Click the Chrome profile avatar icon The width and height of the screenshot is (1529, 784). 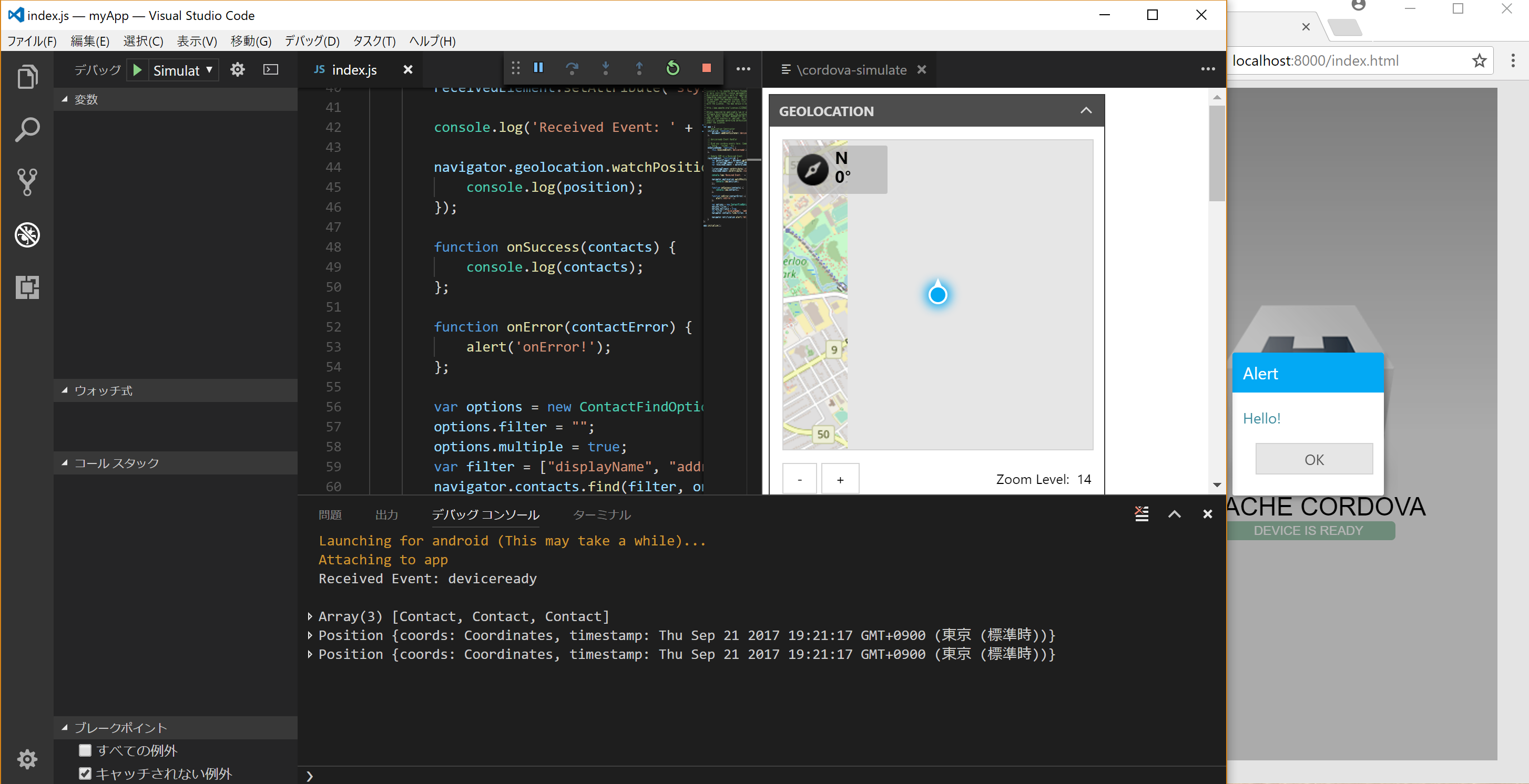(1358, 5)
